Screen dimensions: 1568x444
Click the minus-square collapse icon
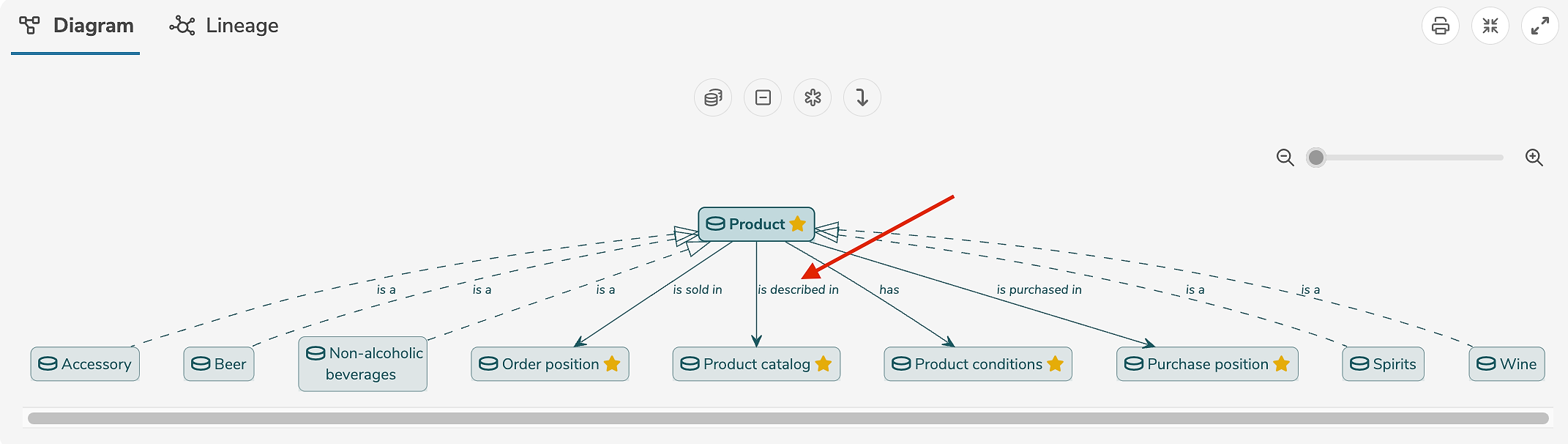(763, 97)
